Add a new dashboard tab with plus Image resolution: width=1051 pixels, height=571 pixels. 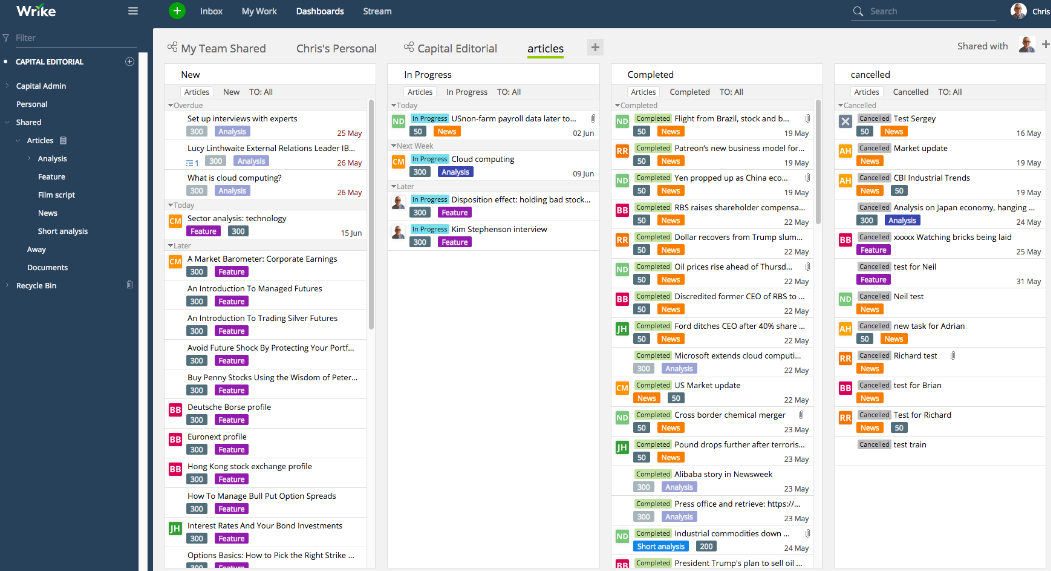click(x=595, y=47)
